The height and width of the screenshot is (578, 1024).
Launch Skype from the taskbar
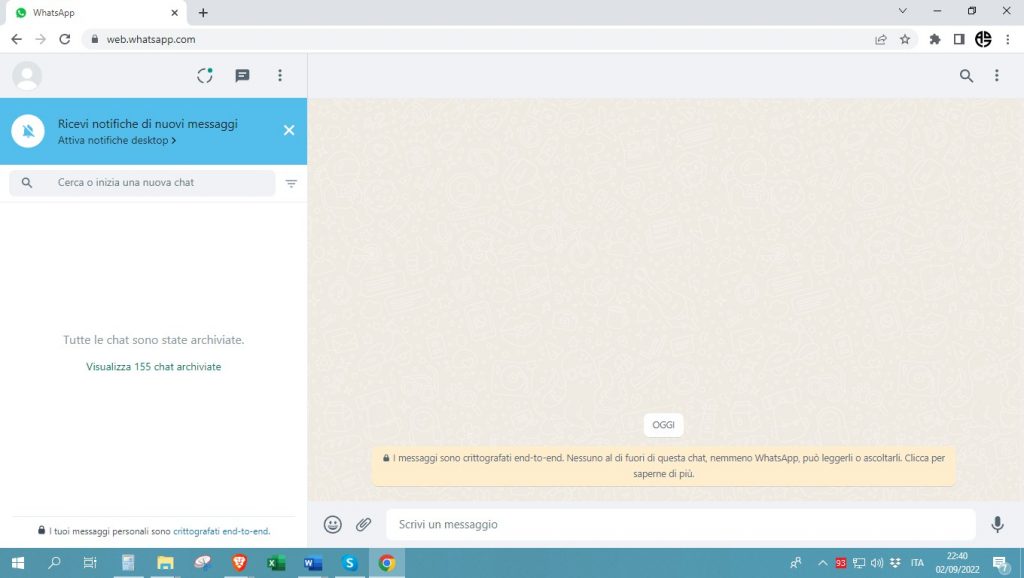point(349,563)
